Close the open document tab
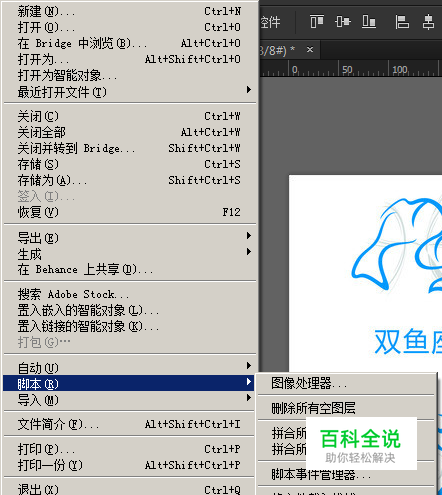 click(x=310, y=49)
